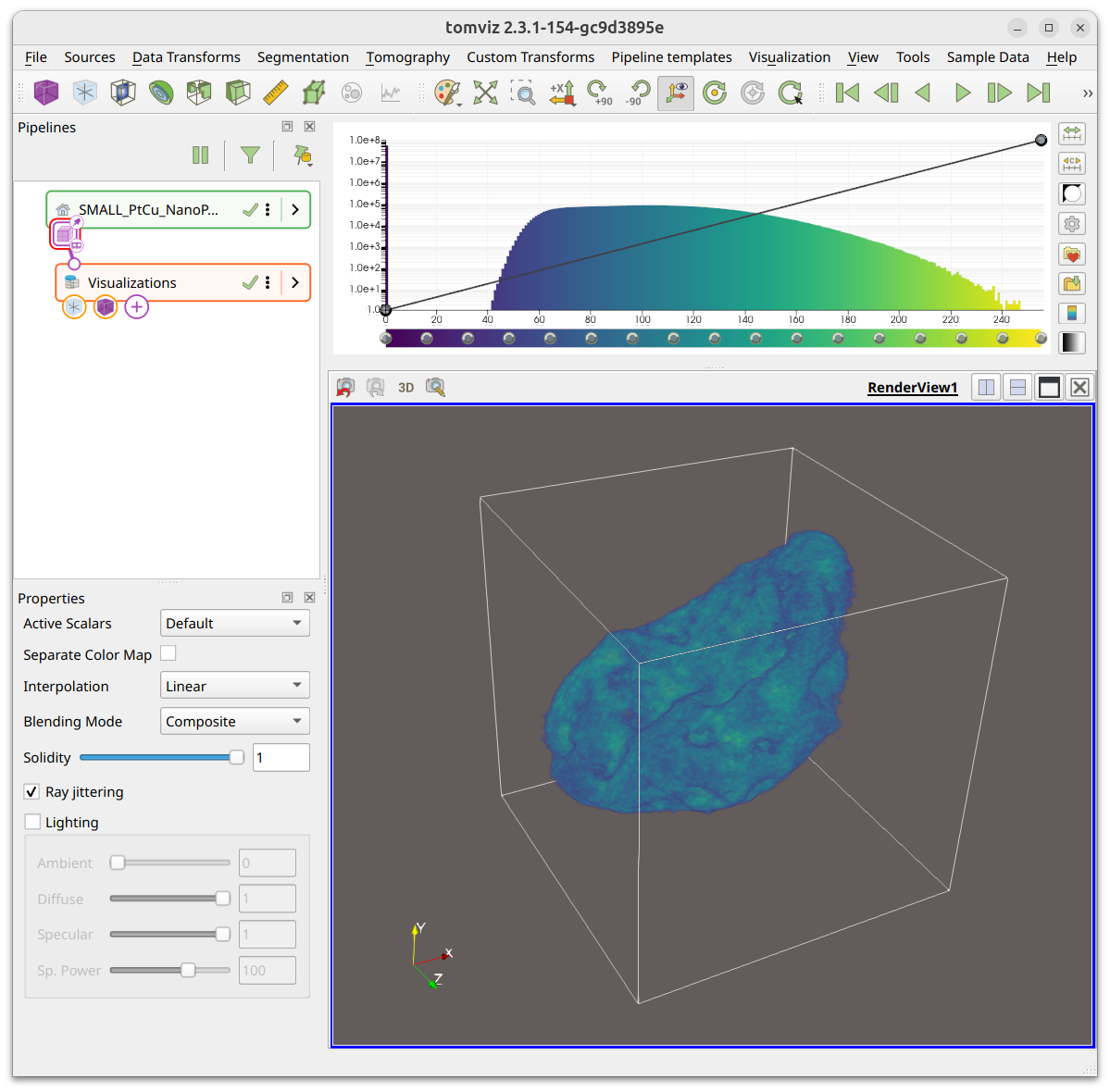Reset camera with the crossed arrows icon
This screenshot has height=1092, width=1110.
click(486, 93)
